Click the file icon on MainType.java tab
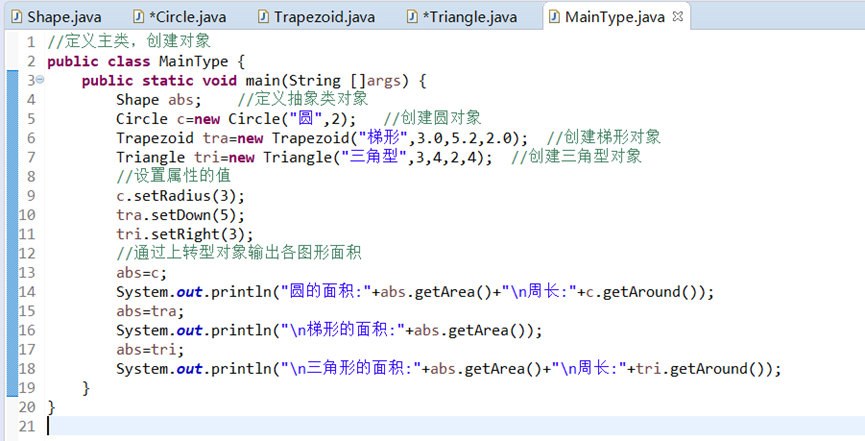Viewport: 865px width, 441px height. point(554,17)
